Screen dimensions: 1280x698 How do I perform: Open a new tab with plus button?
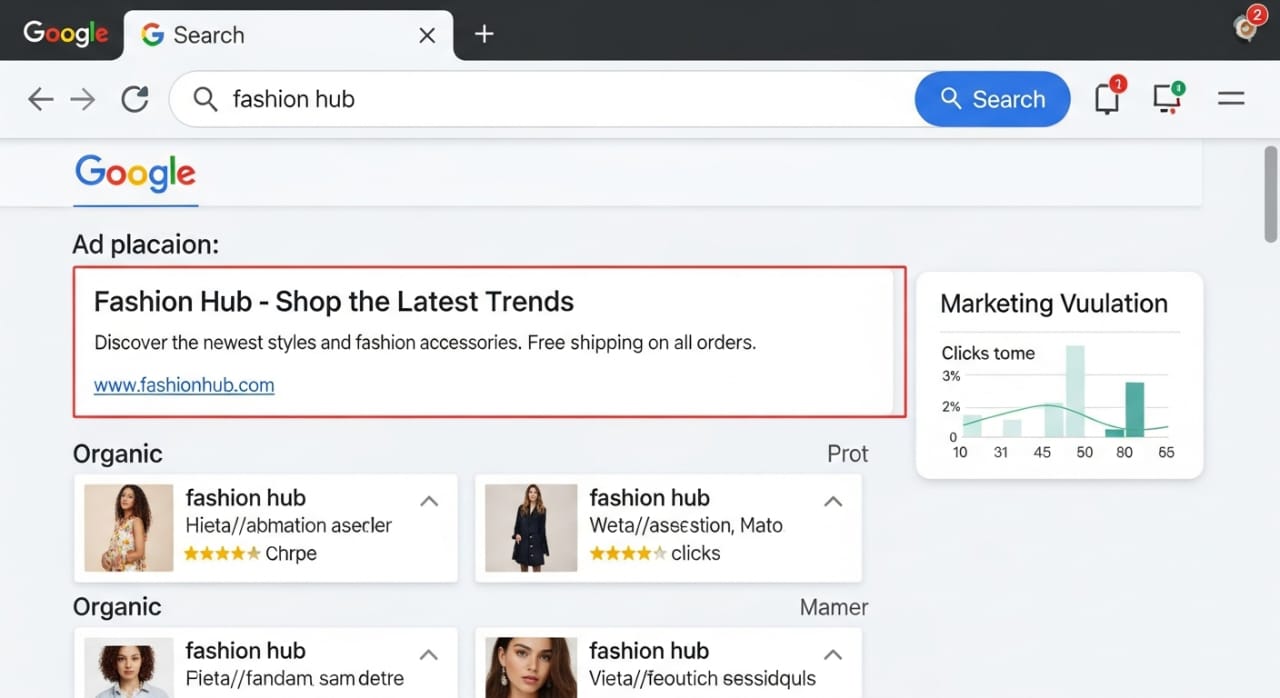click(x=484, y=34)
